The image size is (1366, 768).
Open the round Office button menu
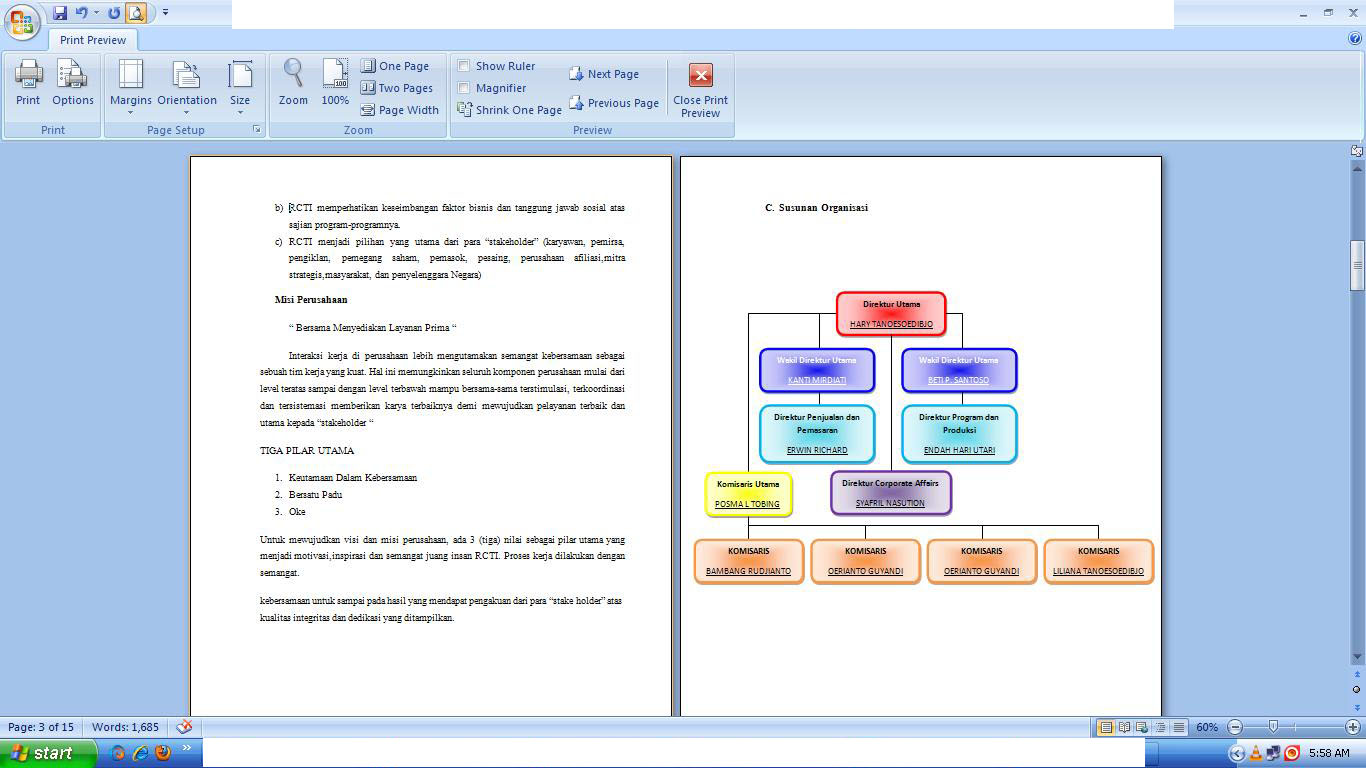pyautogui.click(x=22, y=21)
